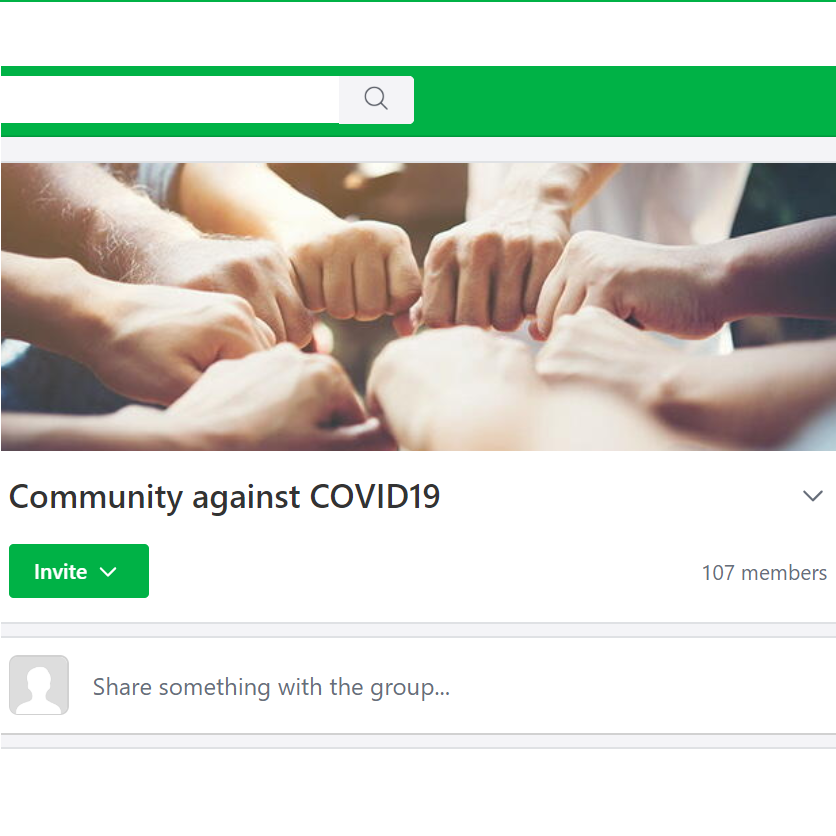Image resolution: width=836 pixels, height=836 pixels.
Task: Open the Invite dropdown arrow
Action: click(108, 572)
